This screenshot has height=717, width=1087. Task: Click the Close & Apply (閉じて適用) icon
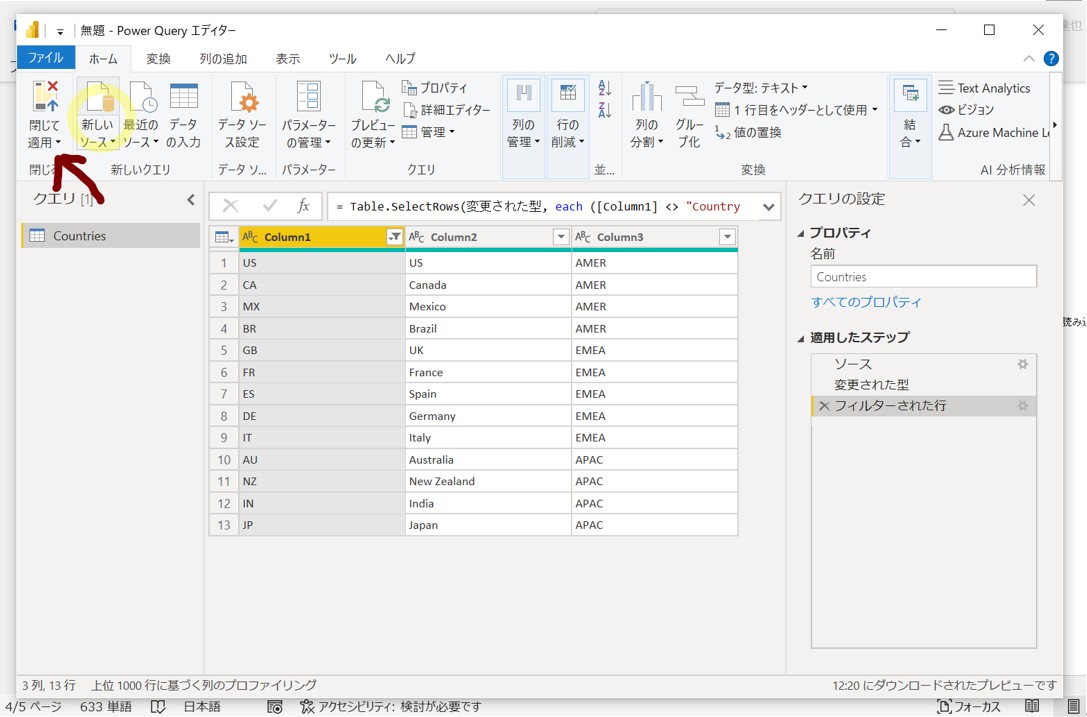click(45, 96)
